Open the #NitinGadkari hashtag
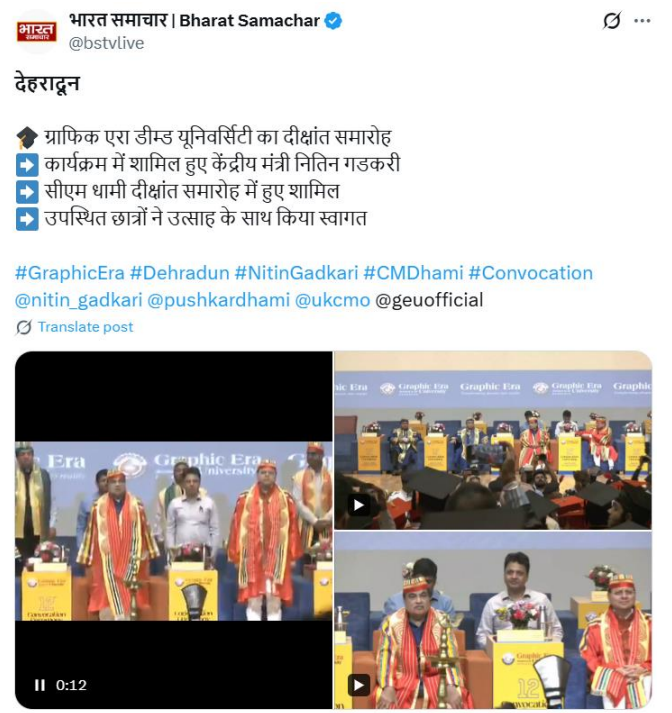The height and width of the screenshot is (713, 672). tap(296, 273)
